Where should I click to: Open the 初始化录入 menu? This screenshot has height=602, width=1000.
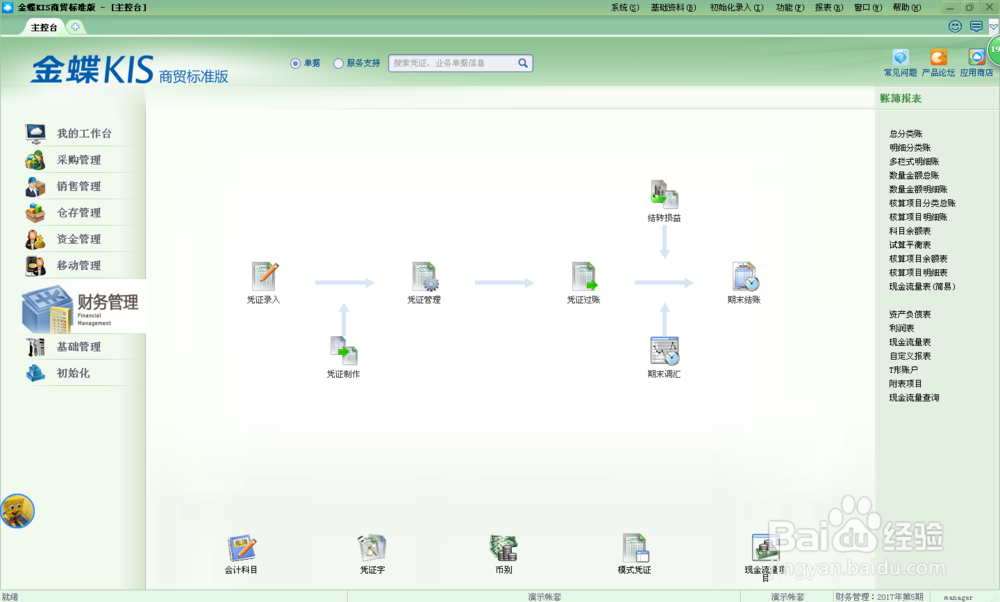click(737, 8)
